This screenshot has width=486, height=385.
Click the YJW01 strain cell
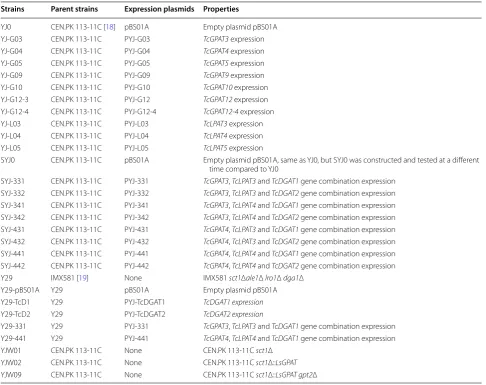(x=11, y=350)
